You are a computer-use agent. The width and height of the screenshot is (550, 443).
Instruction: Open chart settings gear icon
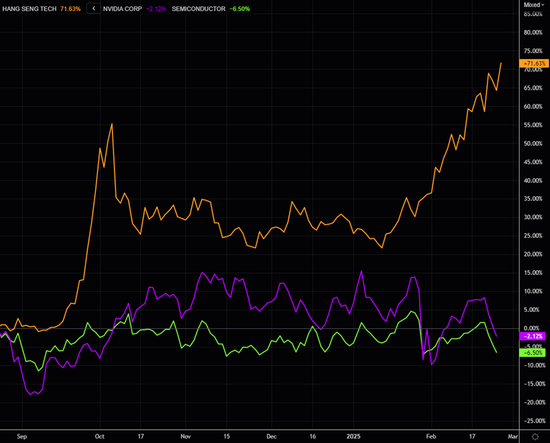point(535,437)
